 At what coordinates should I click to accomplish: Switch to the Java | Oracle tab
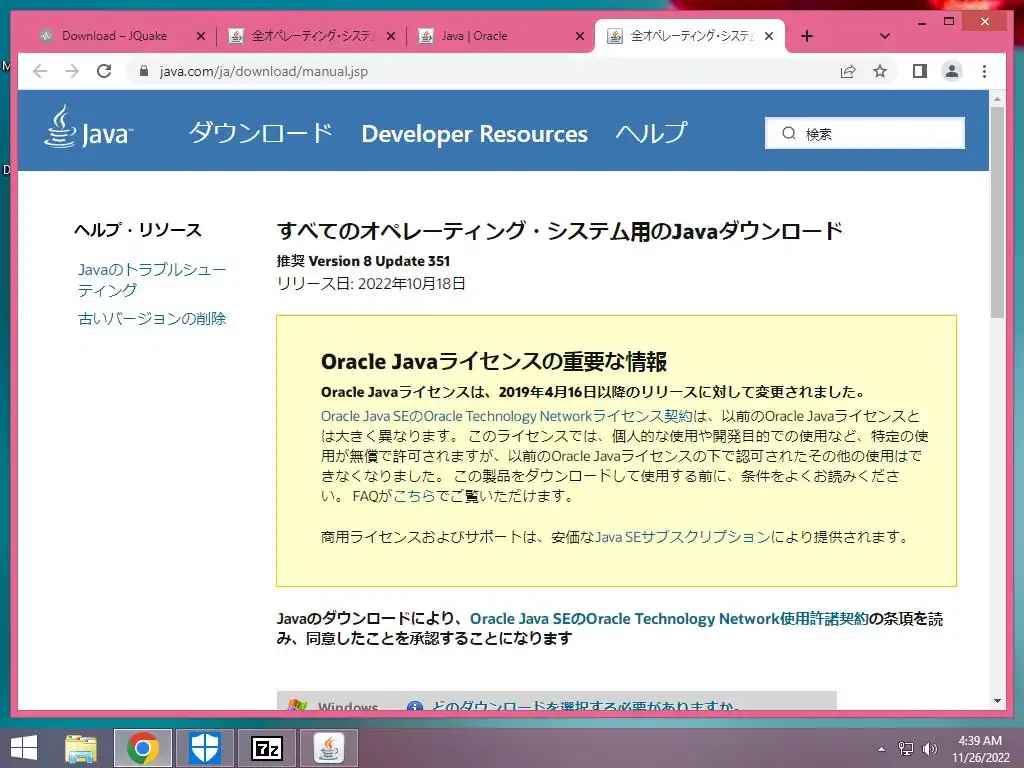[474, 36]
